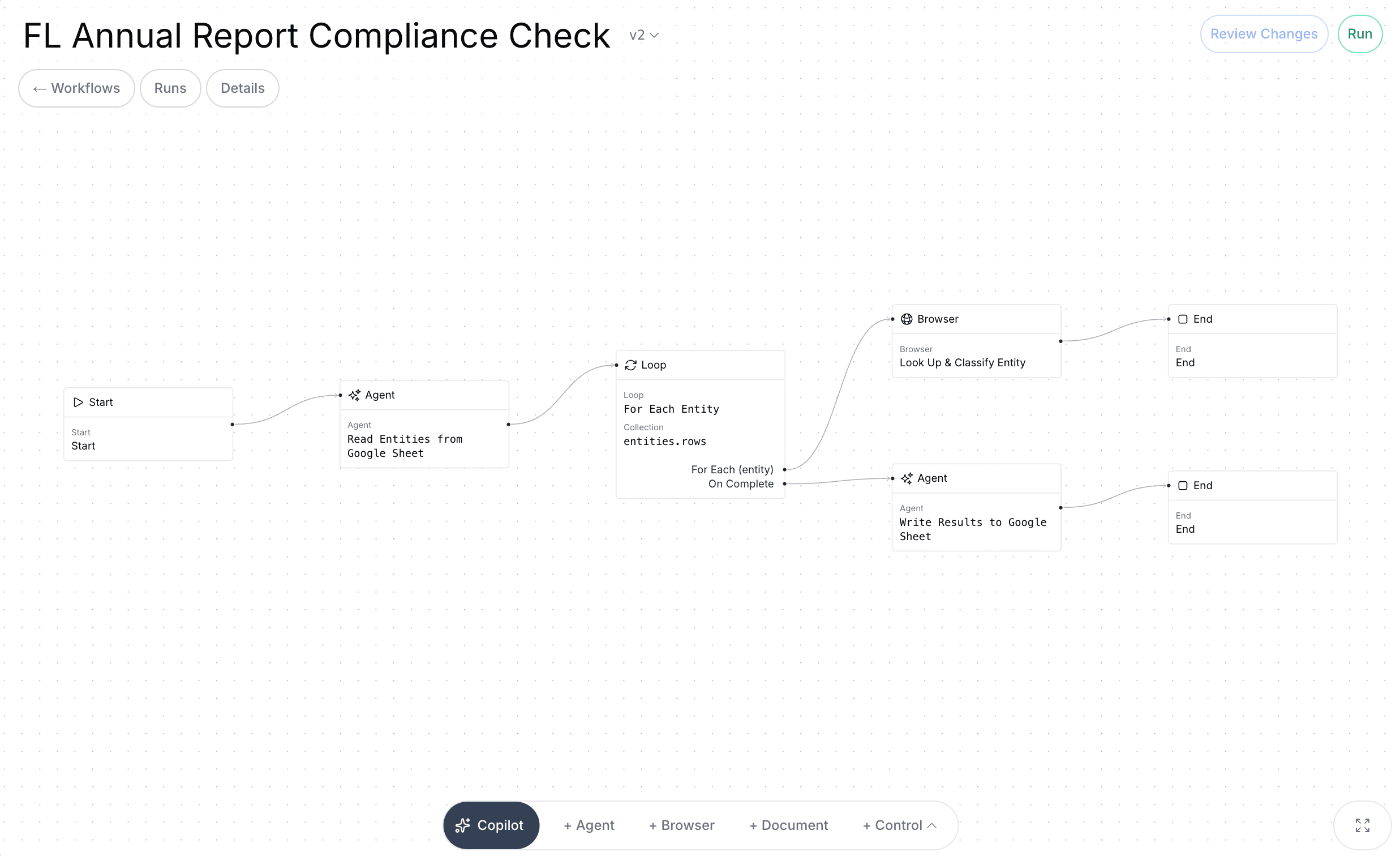Click the sparkle icon on Read Entities agent

355,395
